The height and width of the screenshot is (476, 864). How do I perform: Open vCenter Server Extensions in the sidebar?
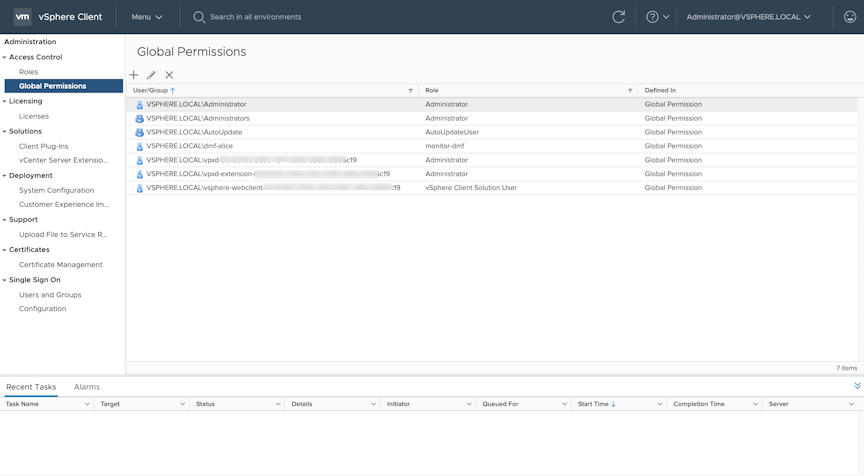click(63, 160)
